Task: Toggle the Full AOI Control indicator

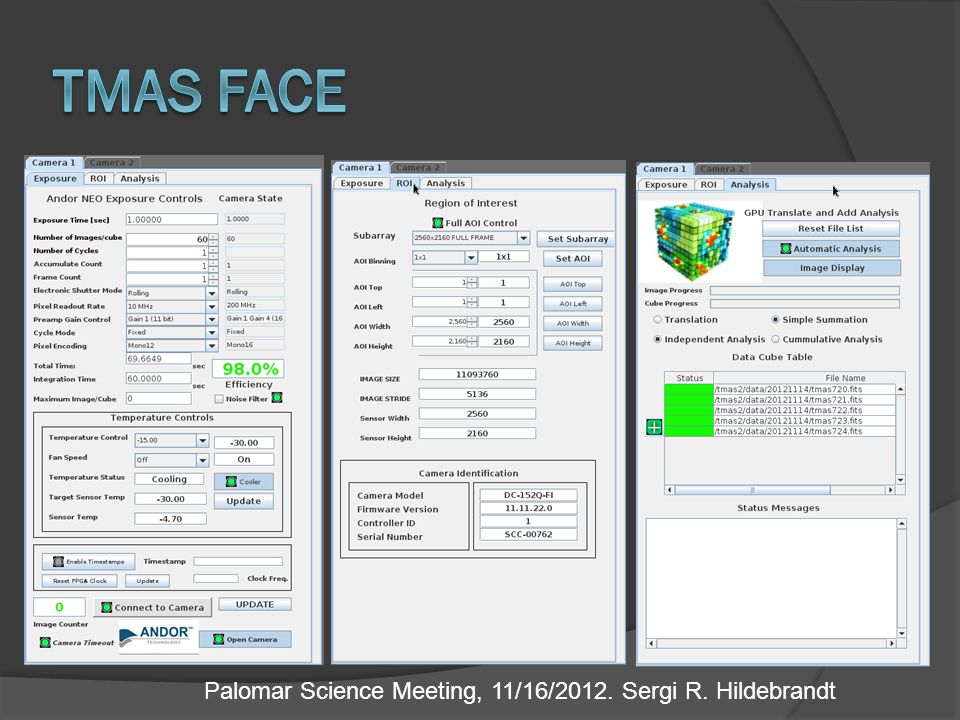Action: click(x=437, y=223)
